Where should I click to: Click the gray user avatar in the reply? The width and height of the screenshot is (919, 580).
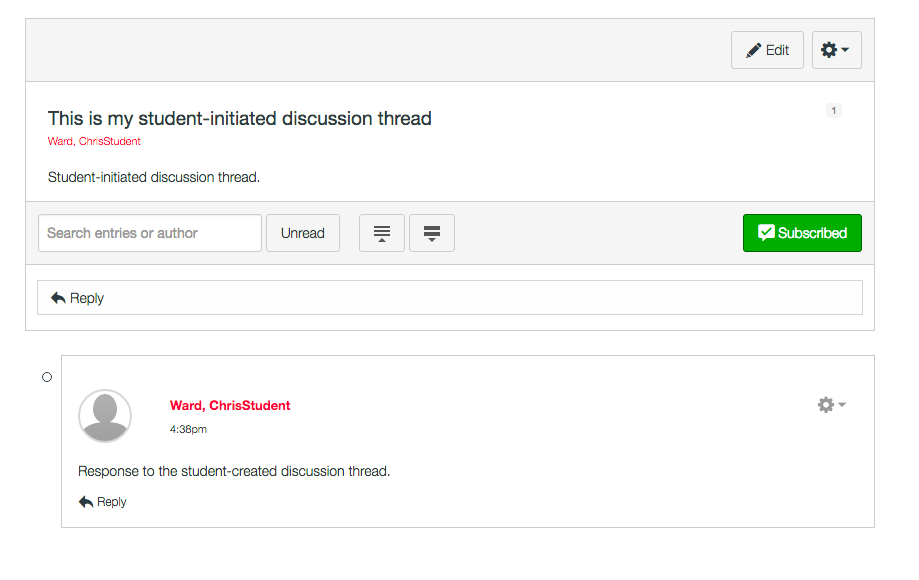tap(105, 416)
